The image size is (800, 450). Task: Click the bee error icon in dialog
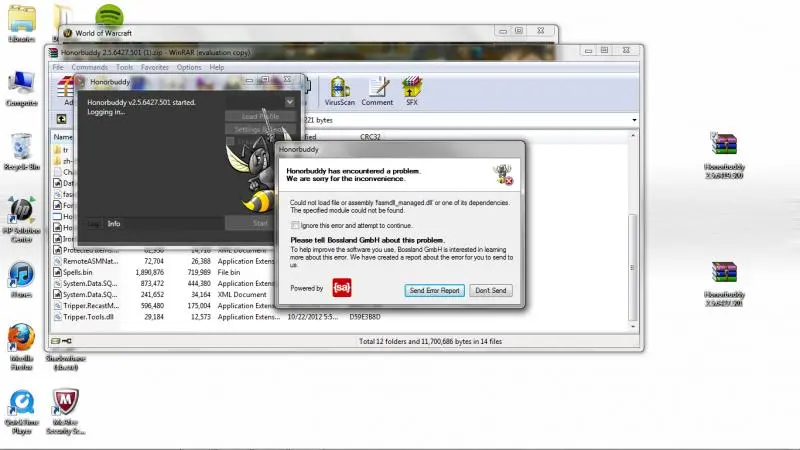pyautogui.click(x=503, y=174)
